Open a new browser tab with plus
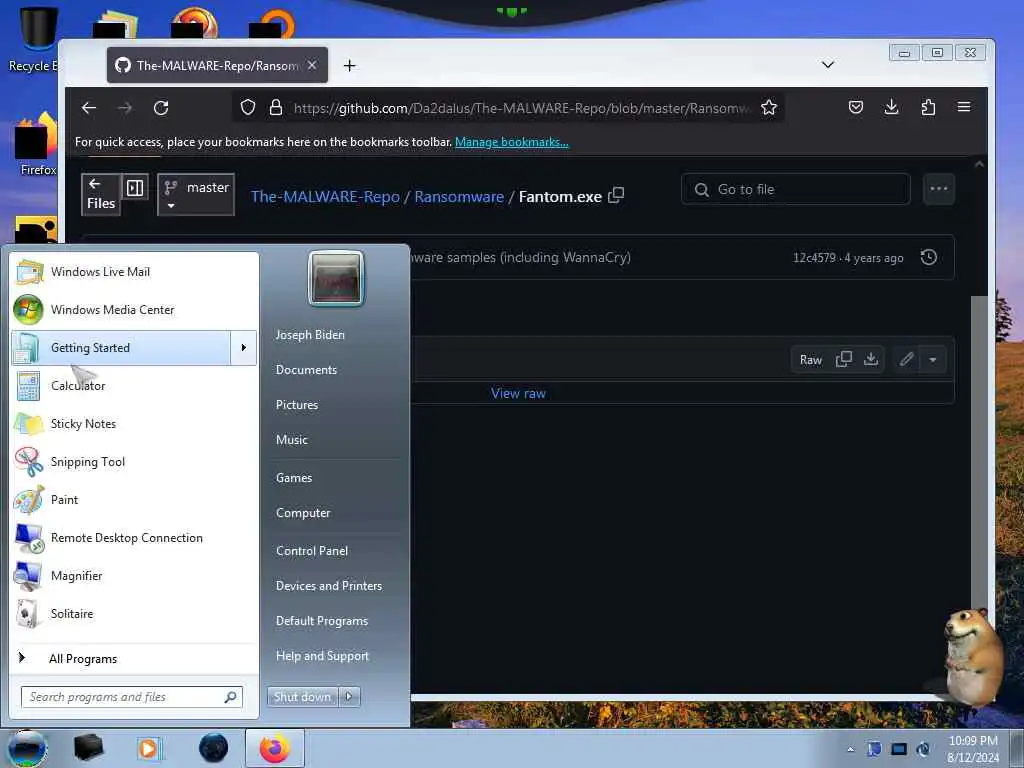Screen dimensions: 1024x768 point(349,65)
